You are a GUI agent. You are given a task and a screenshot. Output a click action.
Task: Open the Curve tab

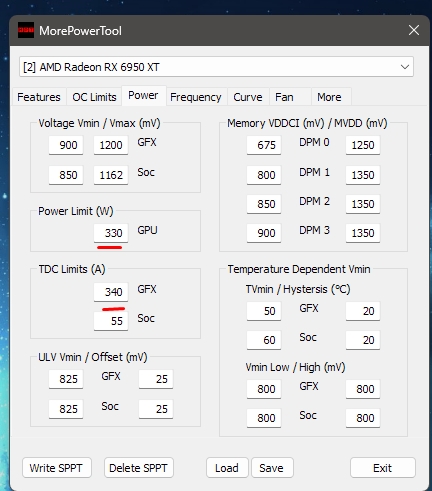point(248,97)
